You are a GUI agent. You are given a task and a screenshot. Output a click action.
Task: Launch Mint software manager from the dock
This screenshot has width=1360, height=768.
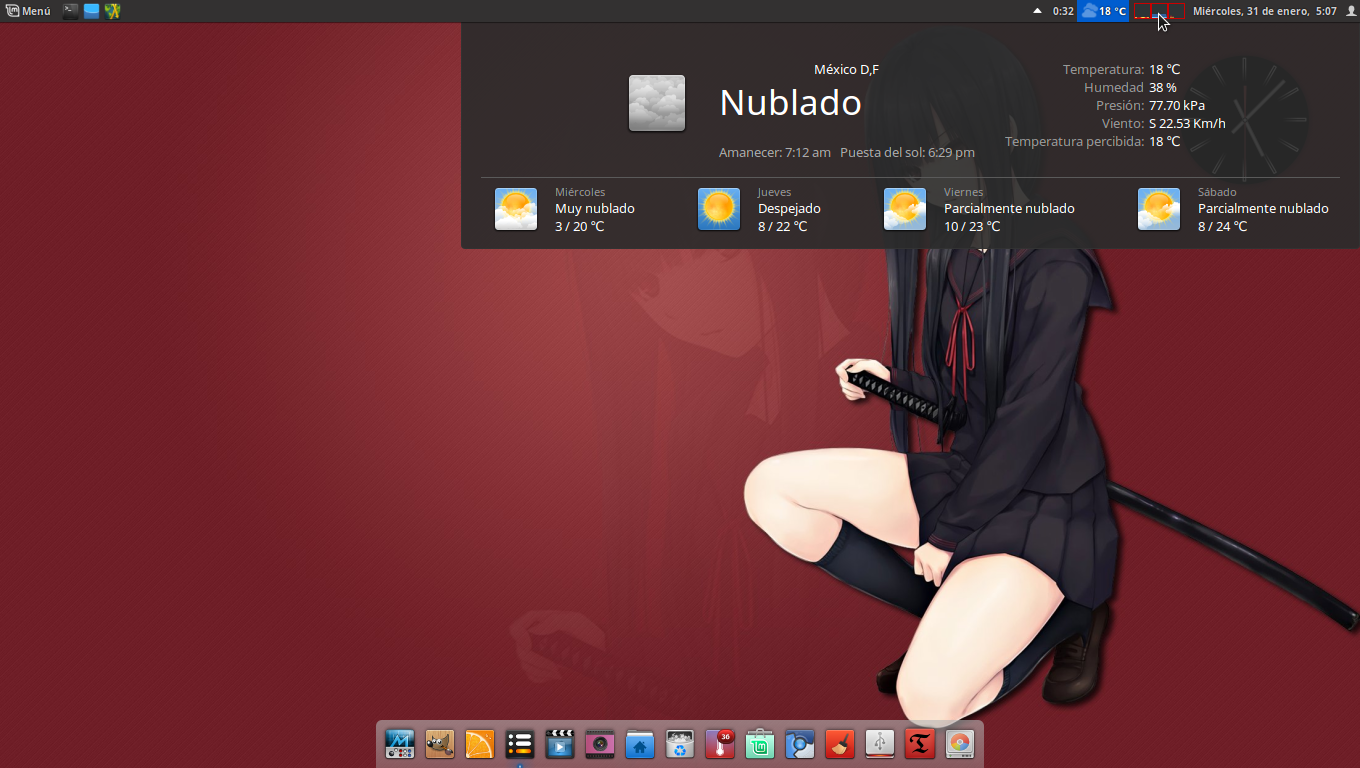(x=760, y=744)
